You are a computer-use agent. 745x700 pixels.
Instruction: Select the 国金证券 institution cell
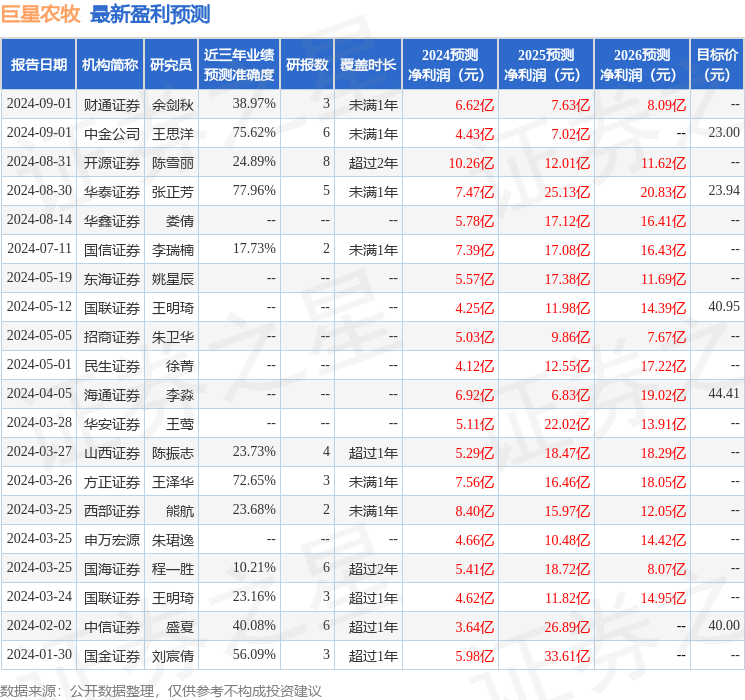coord(112,656)
